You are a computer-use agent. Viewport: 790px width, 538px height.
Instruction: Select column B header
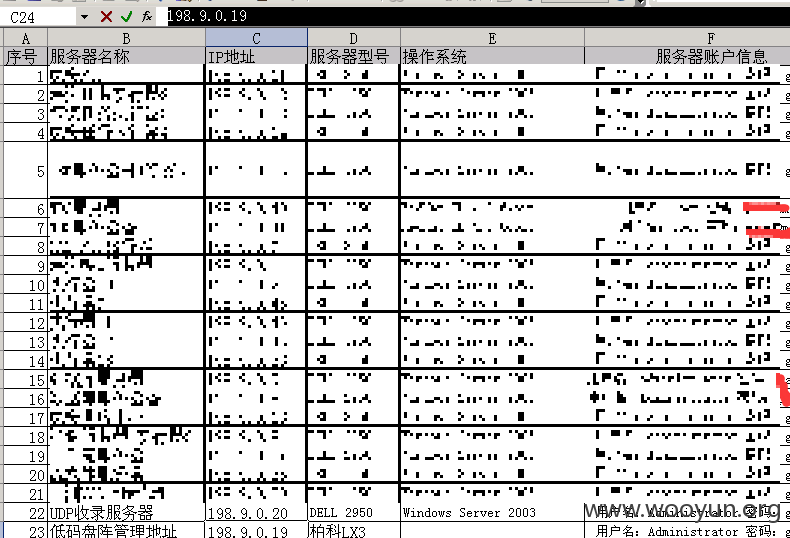coord(126,38)
